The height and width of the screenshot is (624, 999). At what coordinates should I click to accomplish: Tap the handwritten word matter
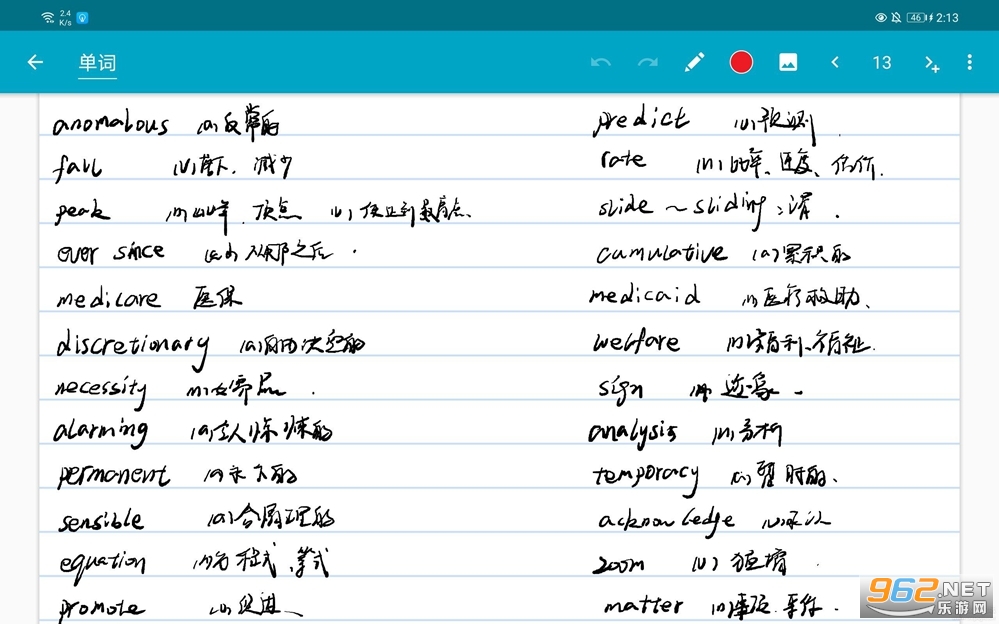[643, 606]
